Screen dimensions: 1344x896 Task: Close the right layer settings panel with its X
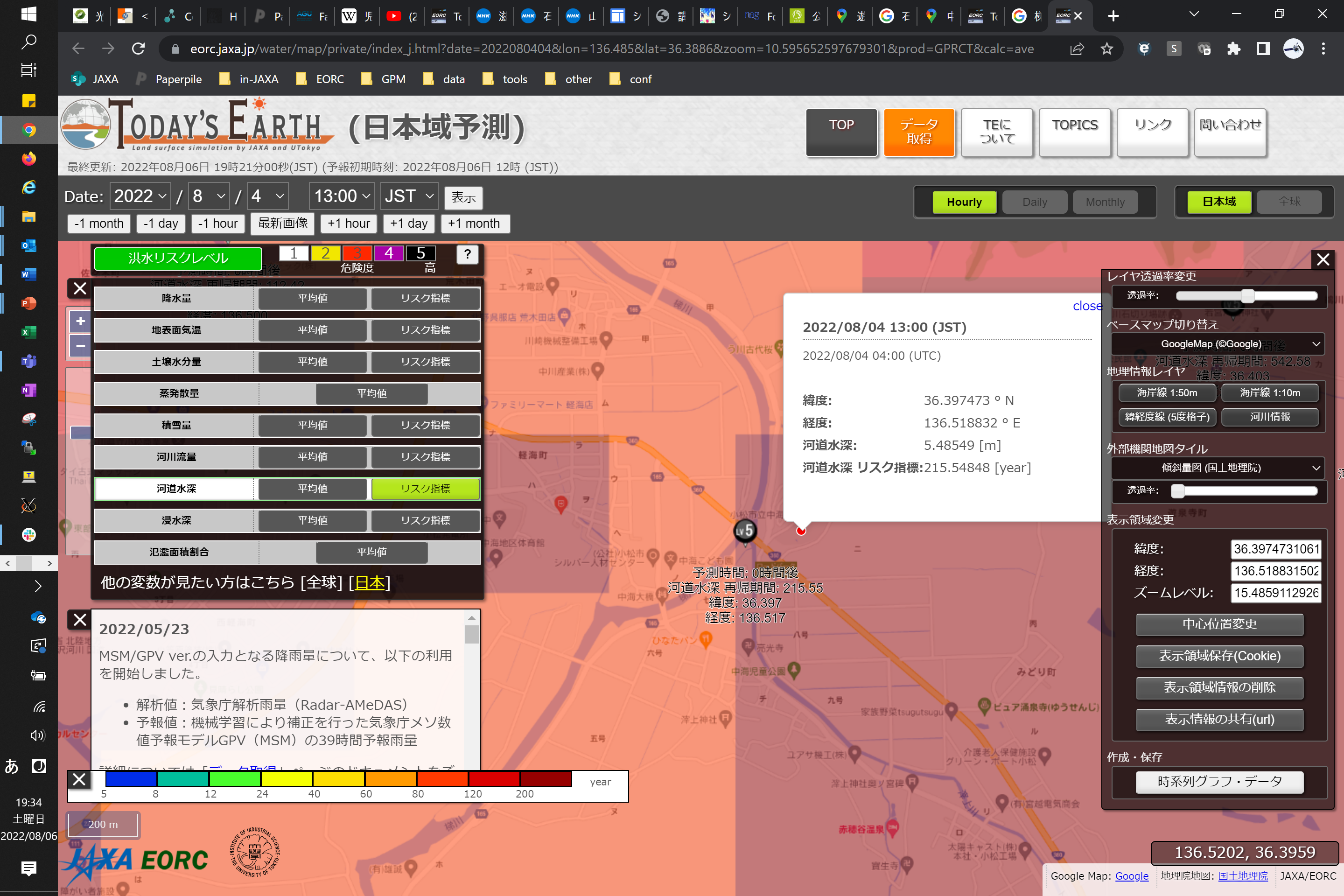point(1323,259)
